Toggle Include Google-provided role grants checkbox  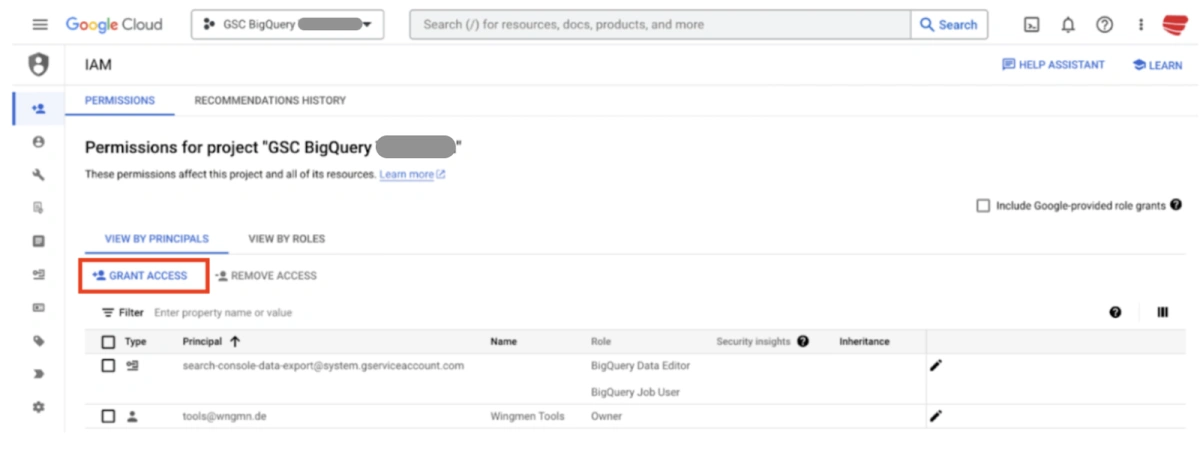(983, 206)
